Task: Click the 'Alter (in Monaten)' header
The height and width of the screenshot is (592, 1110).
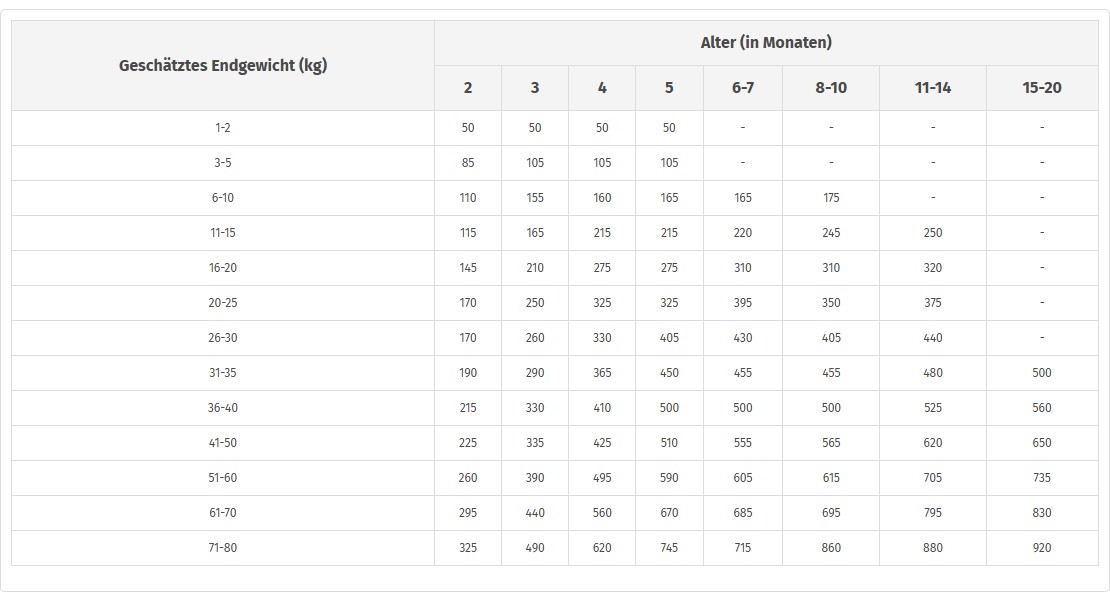Action: 766,42
